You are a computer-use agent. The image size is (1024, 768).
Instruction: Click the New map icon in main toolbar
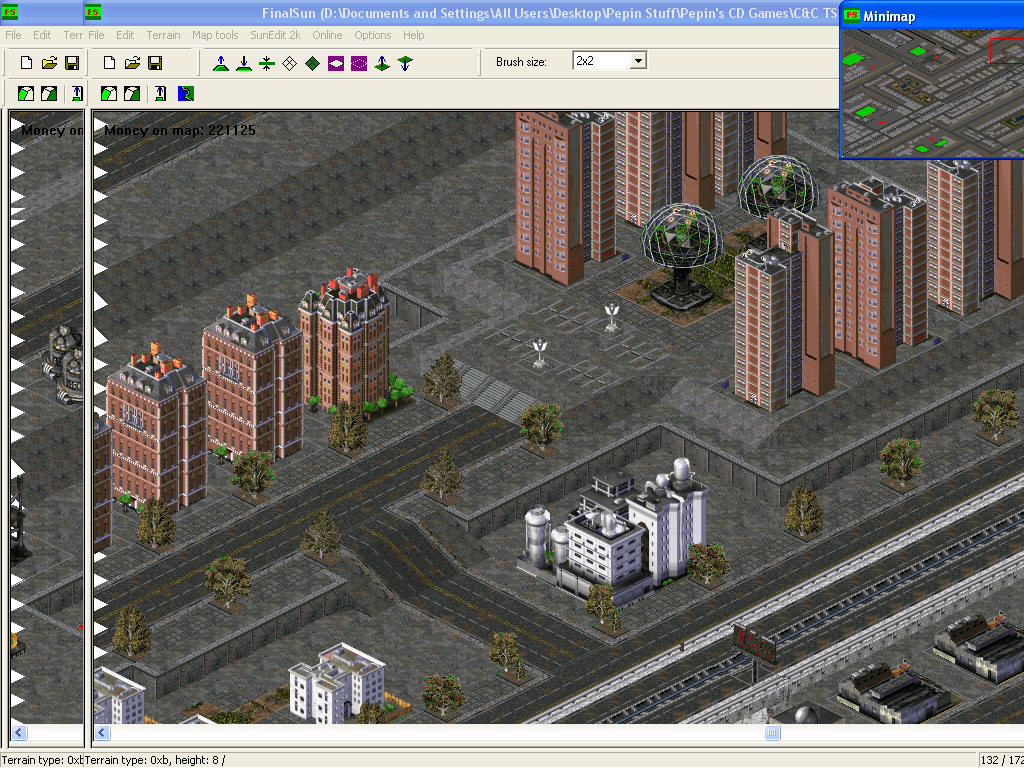(x=109, y=63)
